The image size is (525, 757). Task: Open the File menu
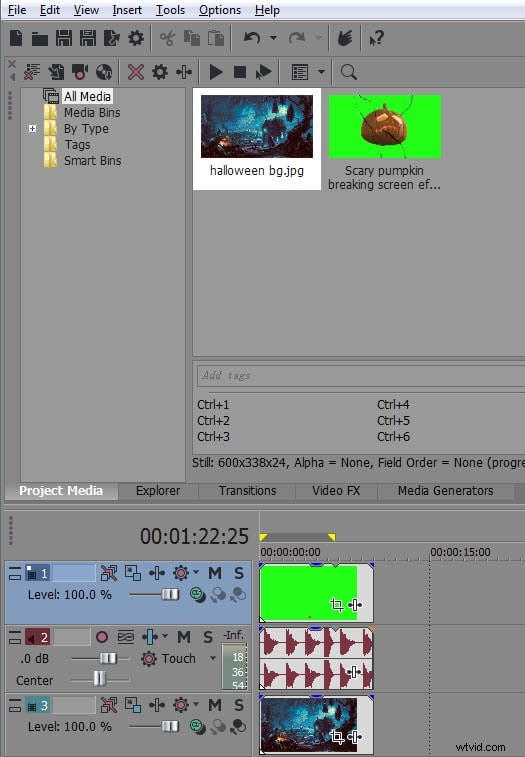click(17, 10)
